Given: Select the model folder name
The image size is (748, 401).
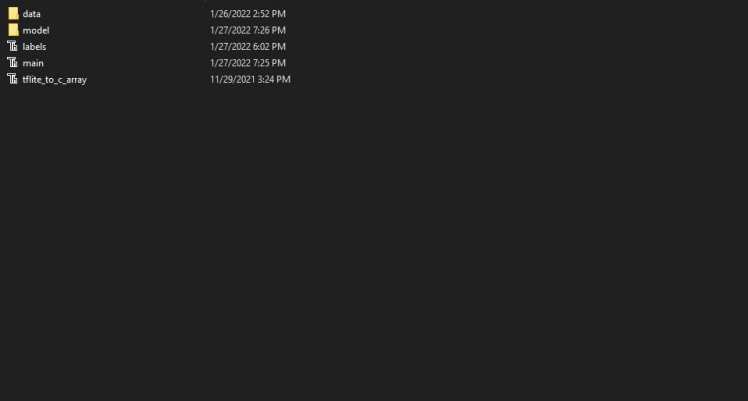Looking at the screenshot, I should click(x=35, y=30).
